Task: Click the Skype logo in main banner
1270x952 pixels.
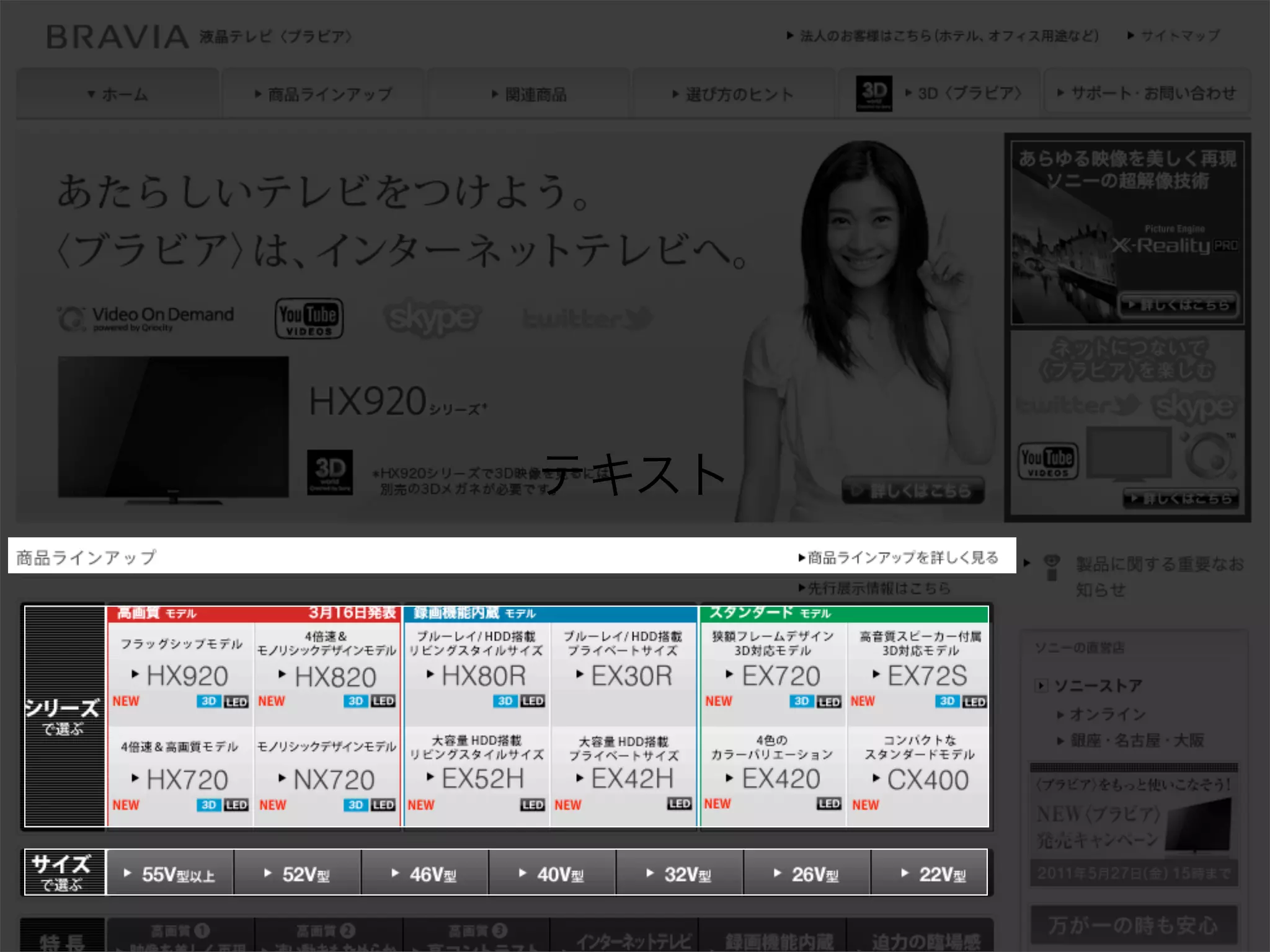Action: pos(432,319)
